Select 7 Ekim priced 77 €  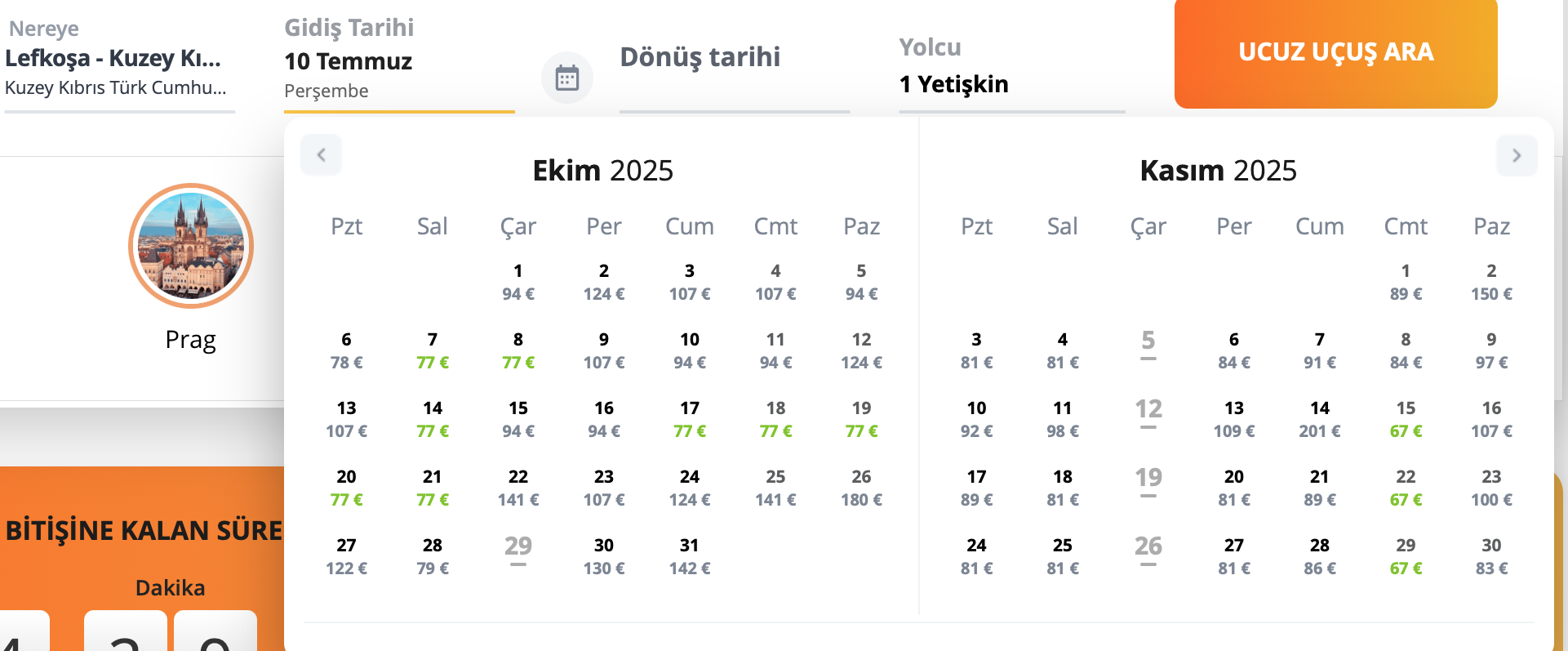(x=433, y=350)
